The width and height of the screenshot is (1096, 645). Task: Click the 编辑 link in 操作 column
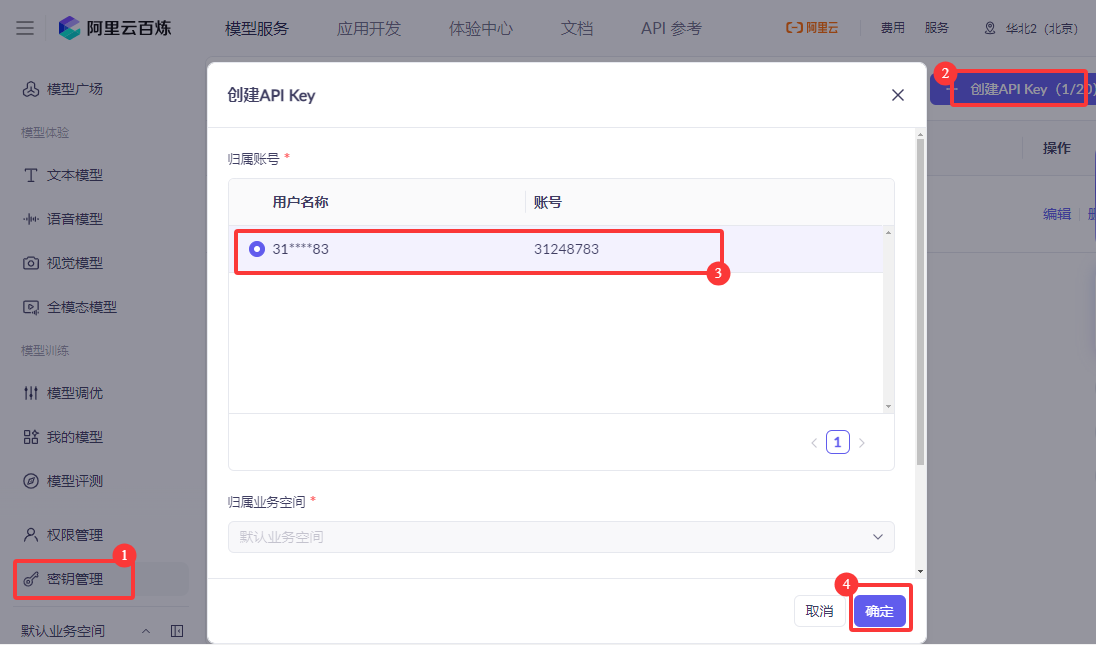(x=1056, y=213)
